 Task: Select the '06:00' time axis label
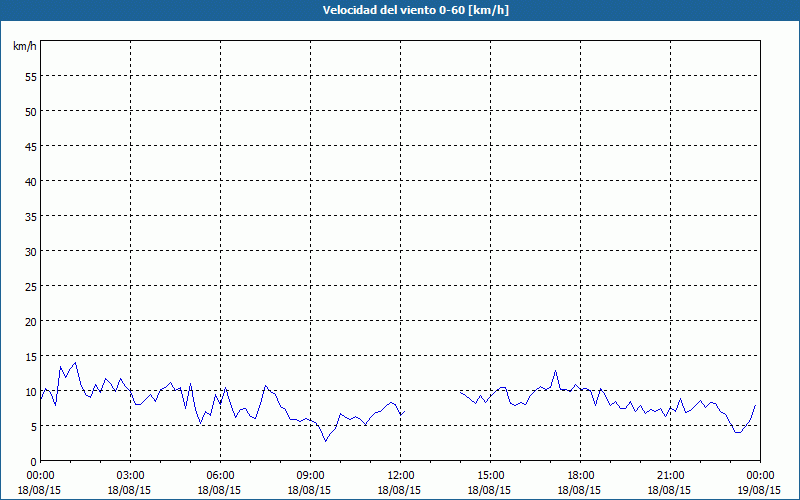(220, 476)
